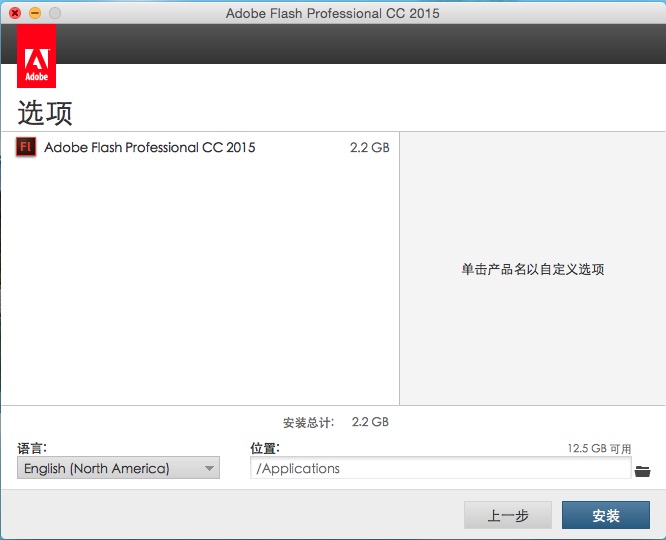Go back with the 上一步 button
Viewport: 666px width, 540px height.
point(508,515)
